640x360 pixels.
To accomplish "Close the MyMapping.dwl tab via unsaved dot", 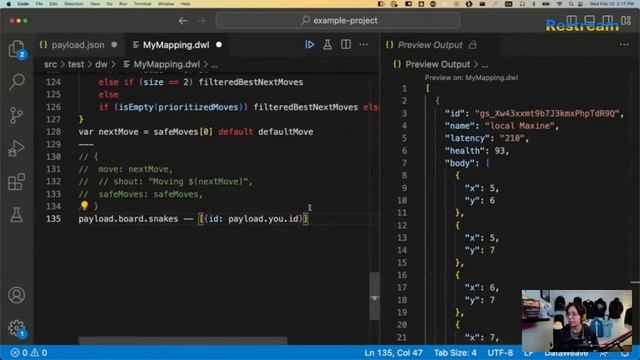I will pos(219,44).
